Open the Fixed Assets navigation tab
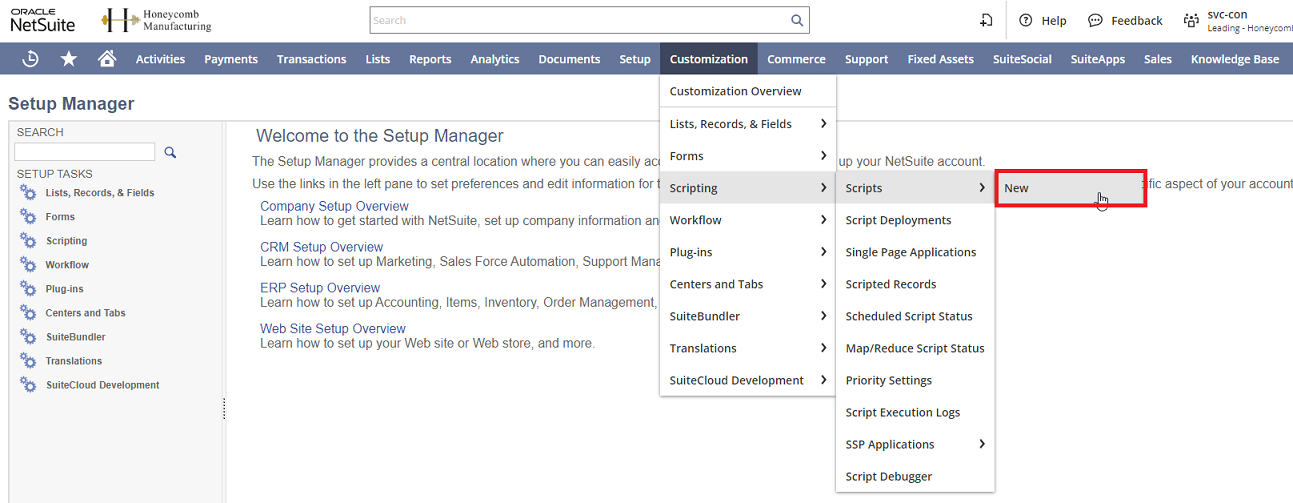The height and width of the screenshot is (503, 1293). [940, 59]
